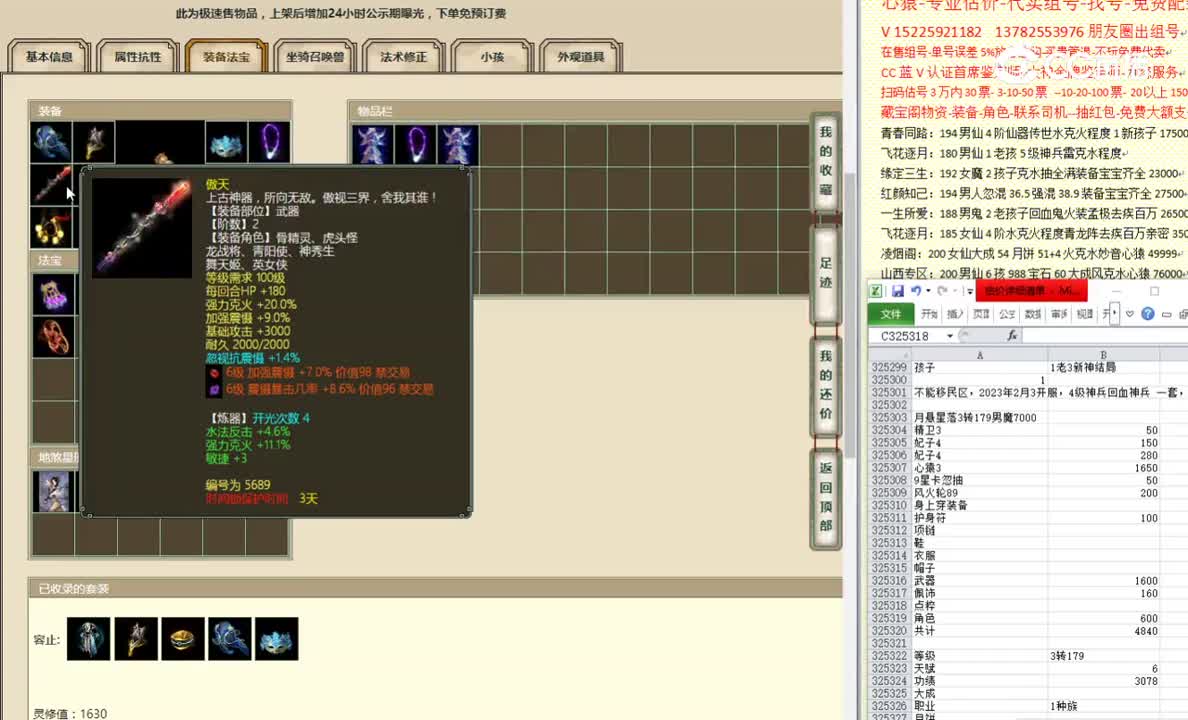Open the Excel 公式 ribbon tab
1188x720 pixels.
[x=1007, y=314]
